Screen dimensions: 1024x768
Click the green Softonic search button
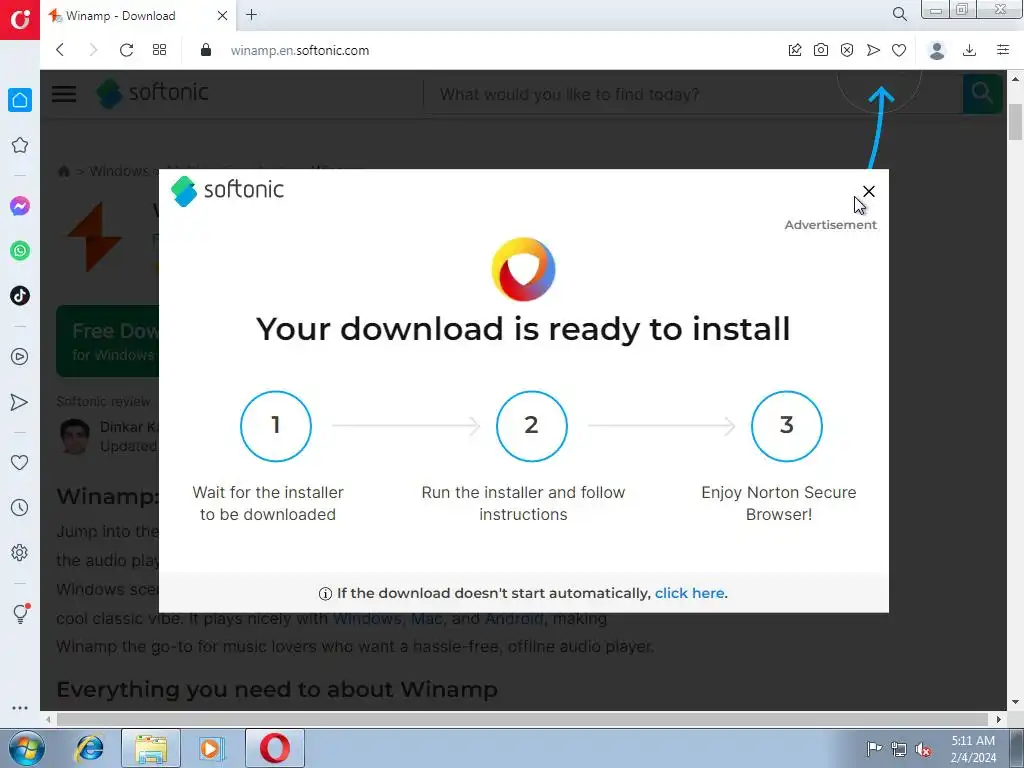[982, 94]
